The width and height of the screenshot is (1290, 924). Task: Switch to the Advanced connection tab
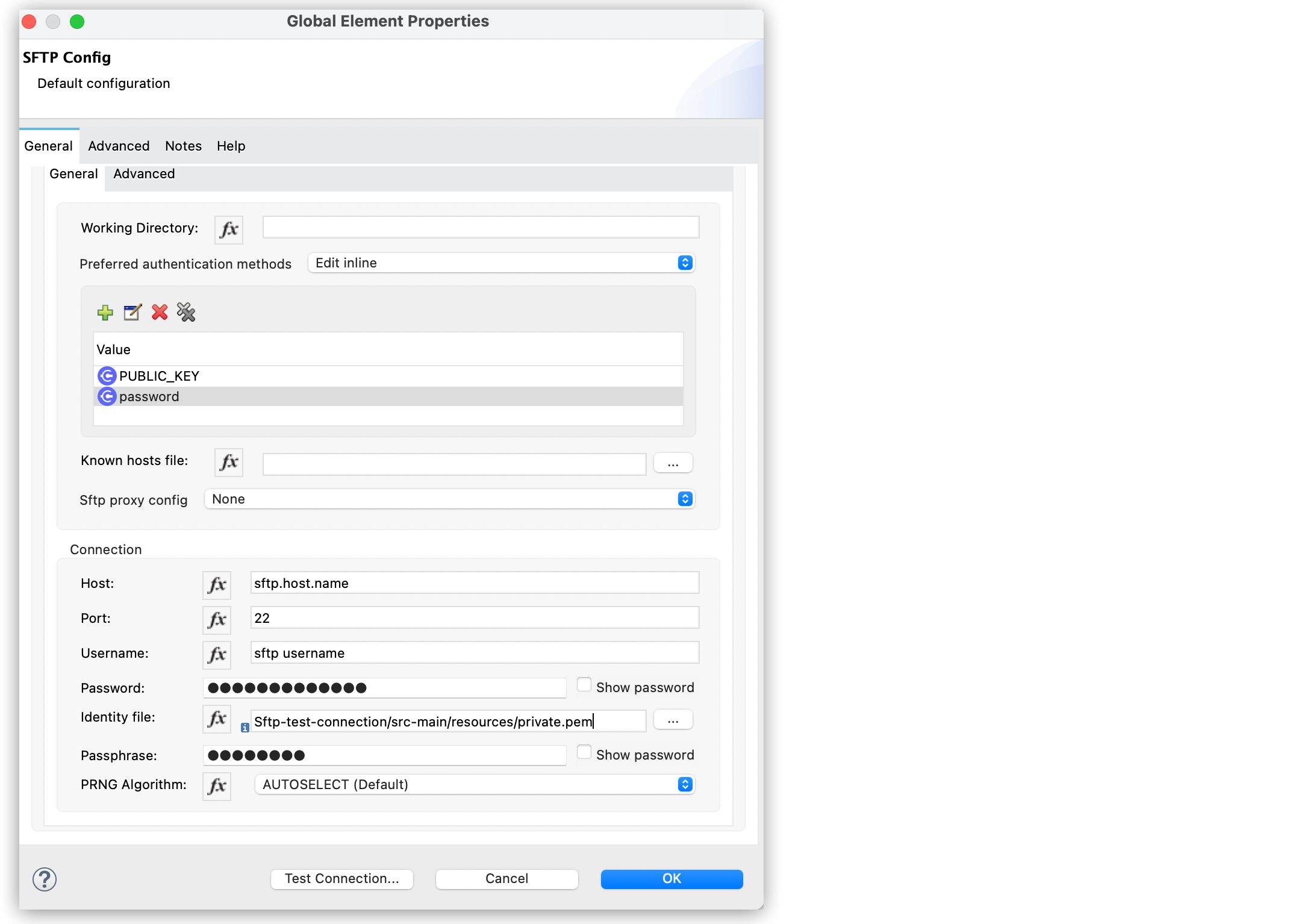[143, 173]
